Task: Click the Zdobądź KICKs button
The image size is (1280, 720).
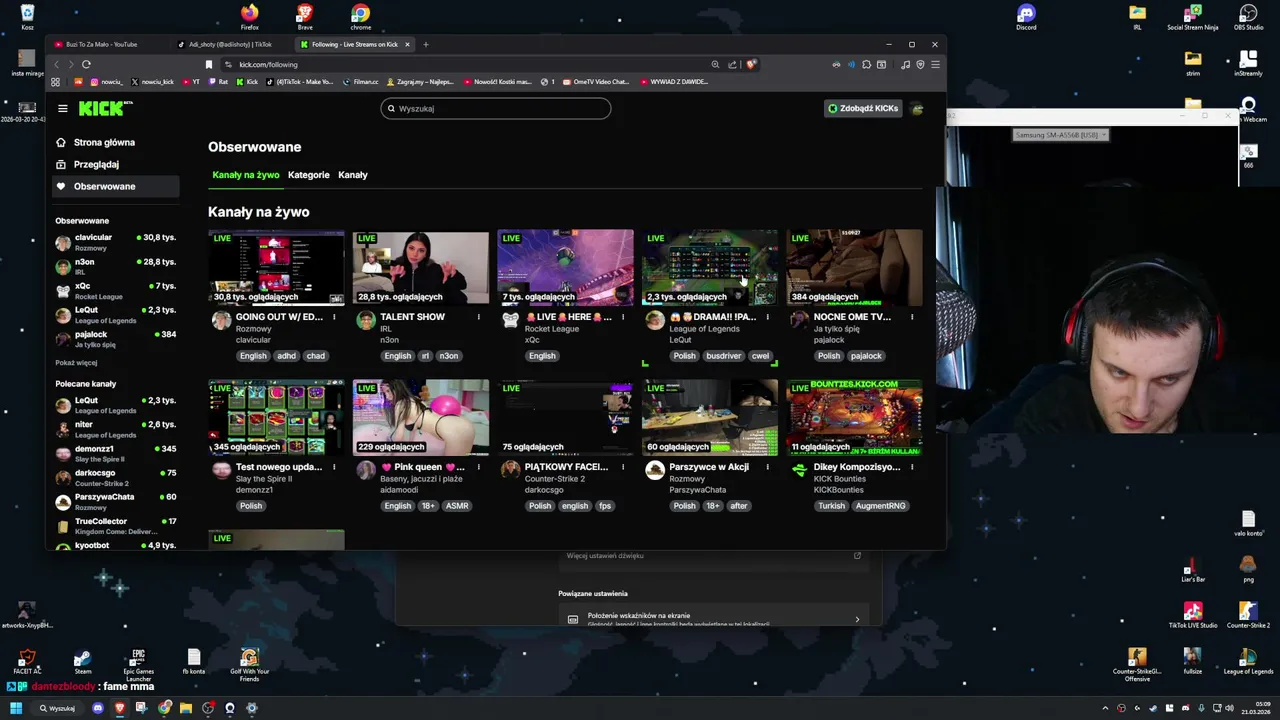Action: pyautogui.click(x=862, y=108)
